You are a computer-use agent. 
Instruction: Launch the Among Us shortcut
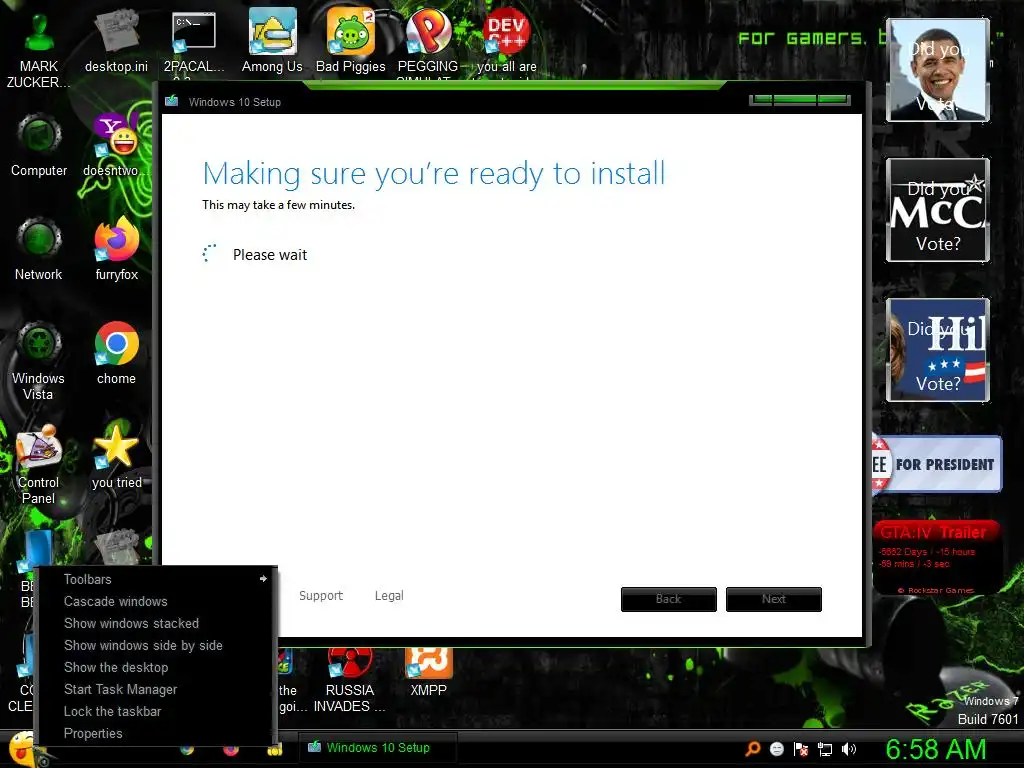[x=272, y=41]
